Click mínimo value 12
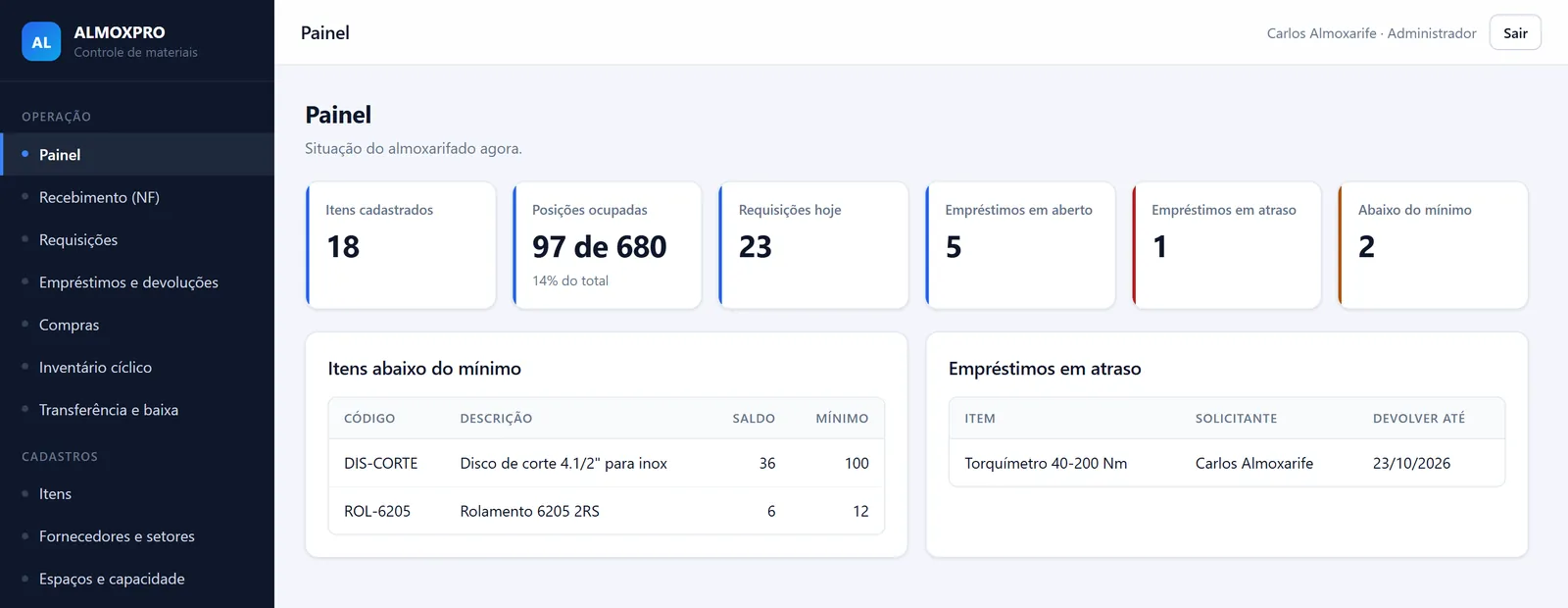Viewport: 1568px width, 608px height. click(860, 511)
